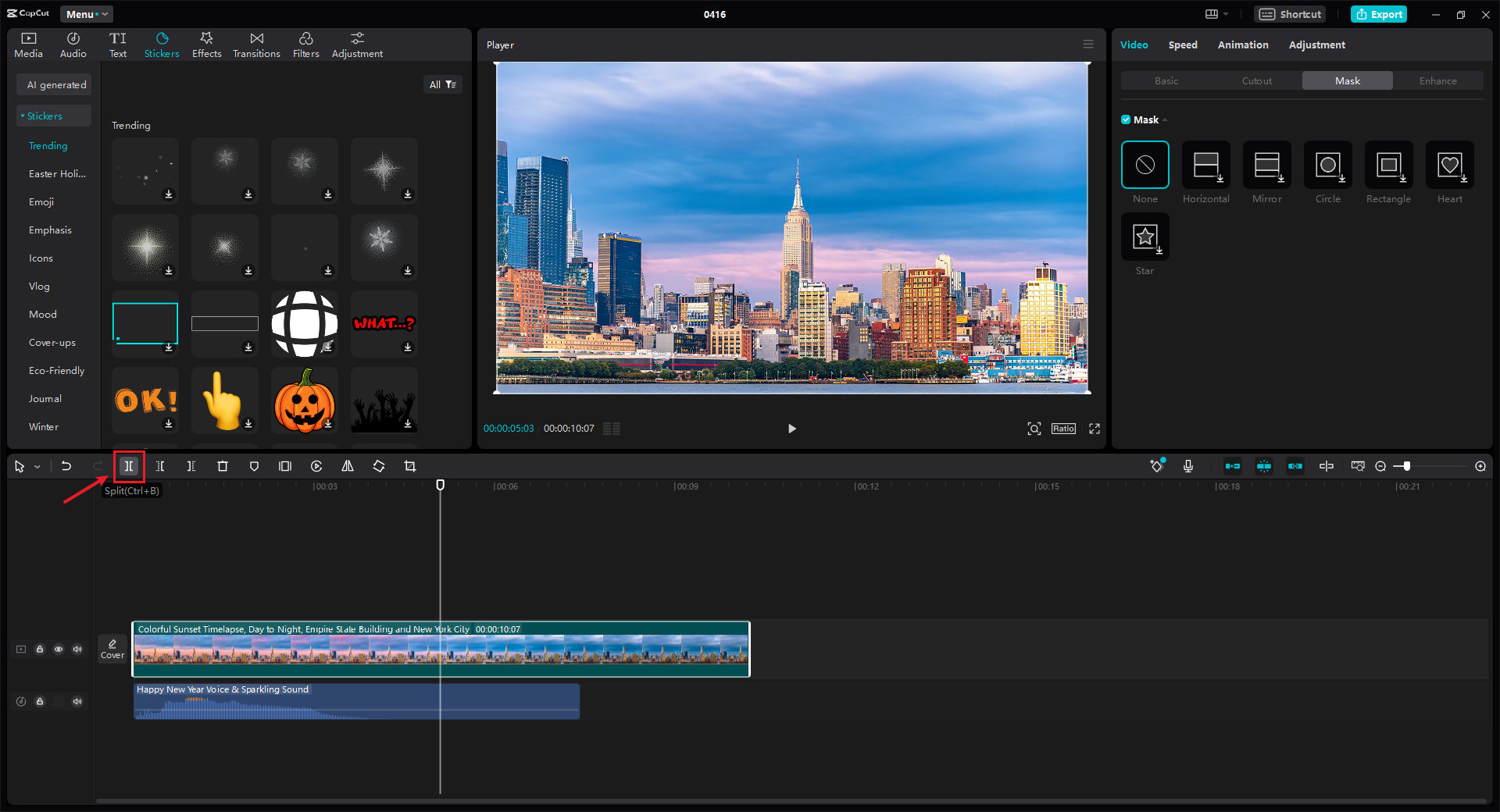The image size is (1500, 812).
Task: Open the Shortcut button
Action: [1290, 14]
